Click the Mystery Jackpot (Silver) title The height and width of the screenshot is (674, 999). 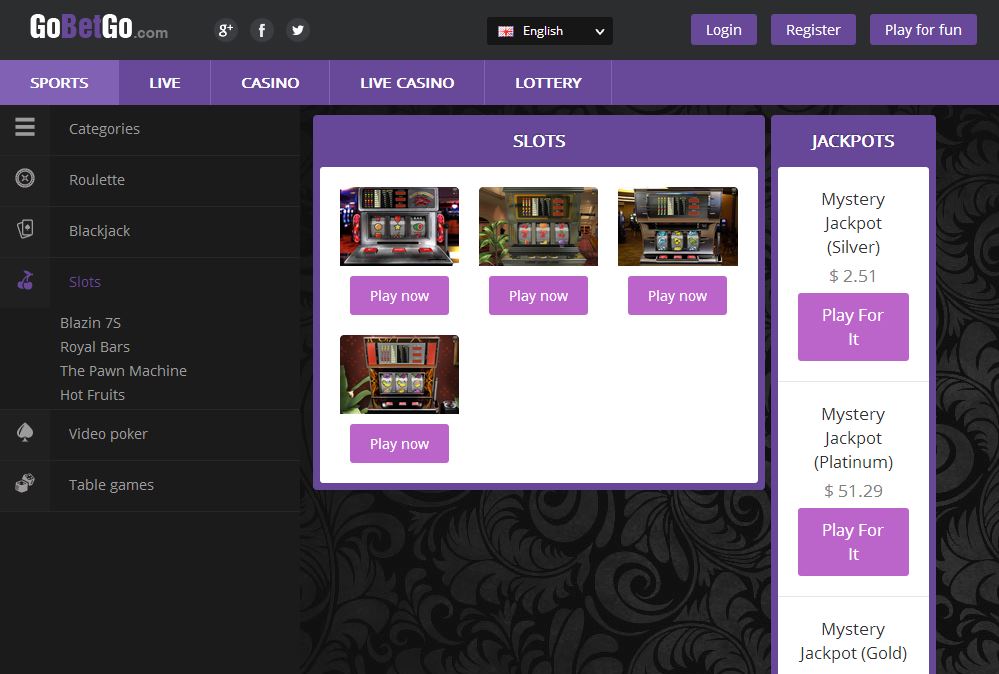tap(853, 223)
